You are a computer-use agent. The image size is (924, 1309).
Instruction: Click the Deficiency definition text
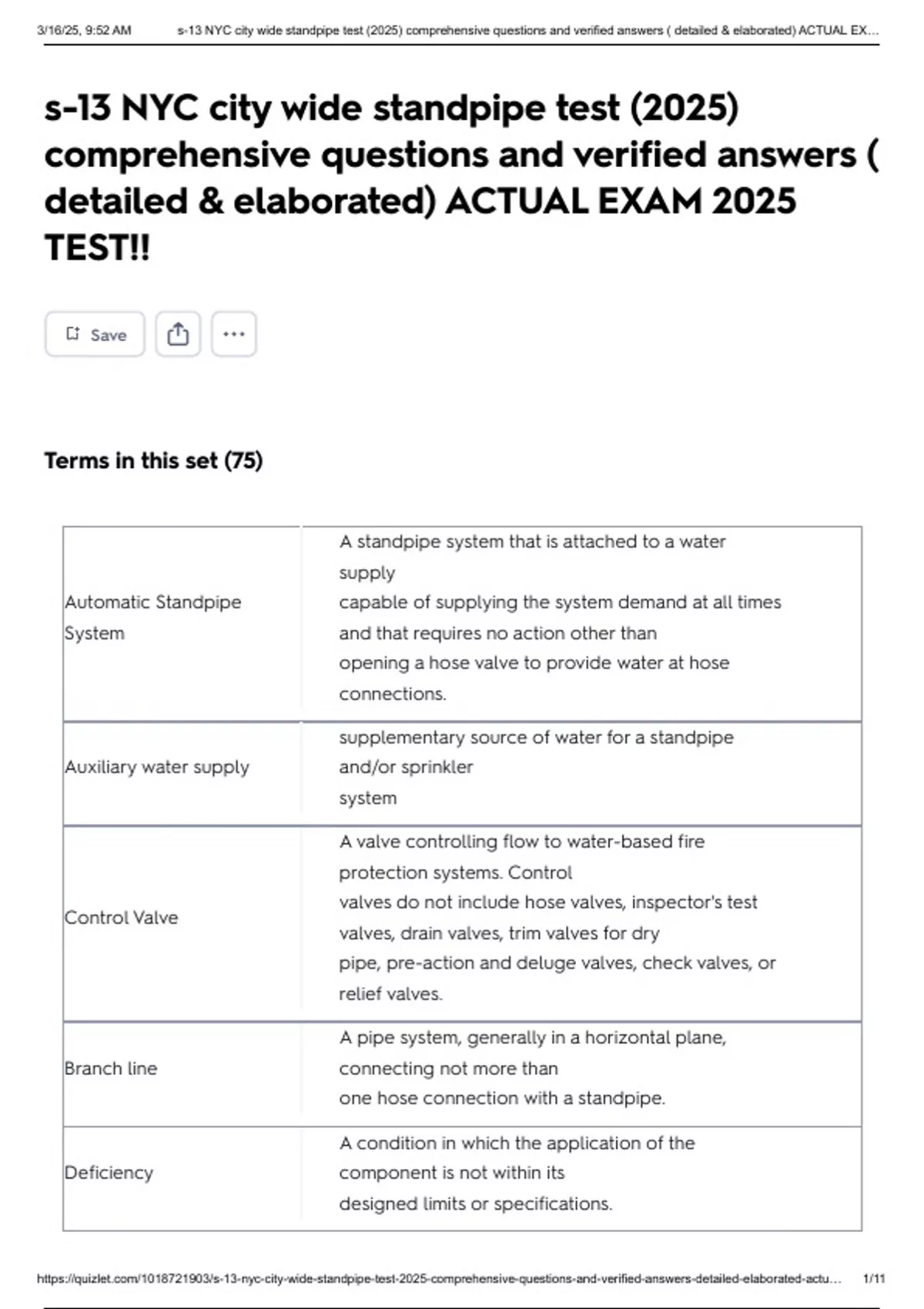[x=517, y=1173]
